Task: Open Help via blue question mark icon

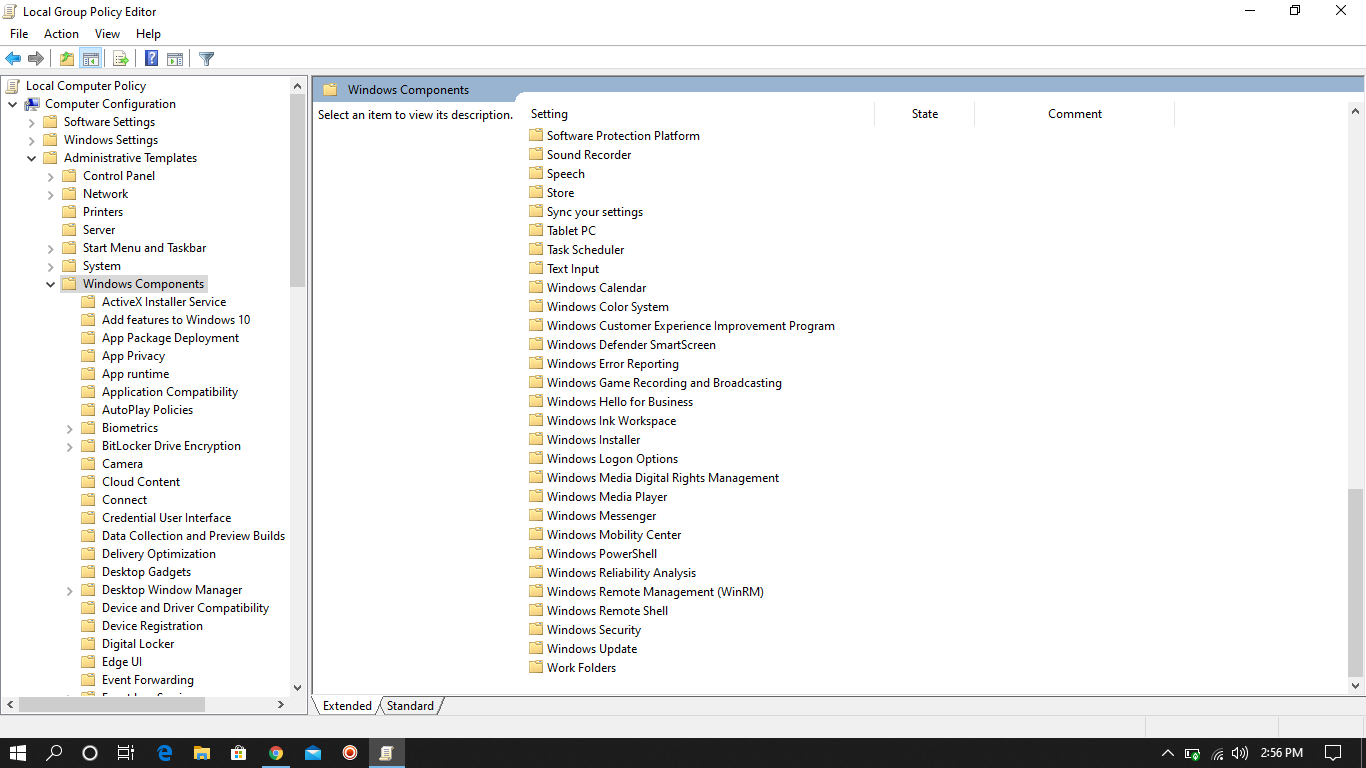Action: click(x=151, y=59)
